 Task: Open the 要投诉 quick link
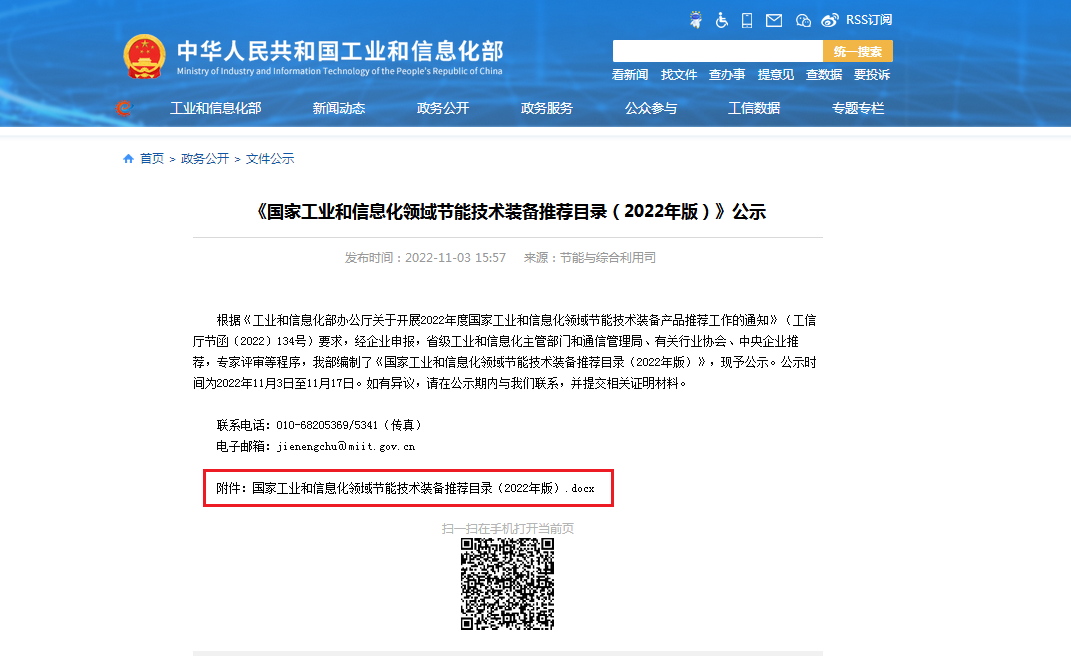[871, 75]
